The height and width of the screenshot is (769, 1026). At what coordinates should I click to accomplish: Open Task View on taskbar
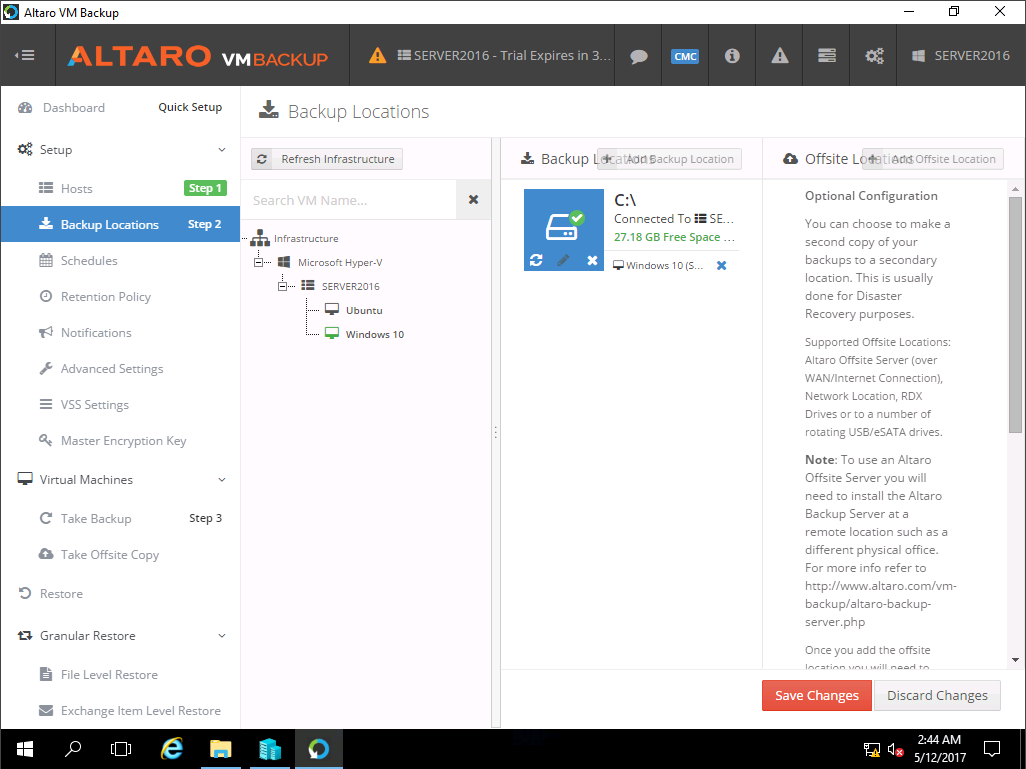121,749
